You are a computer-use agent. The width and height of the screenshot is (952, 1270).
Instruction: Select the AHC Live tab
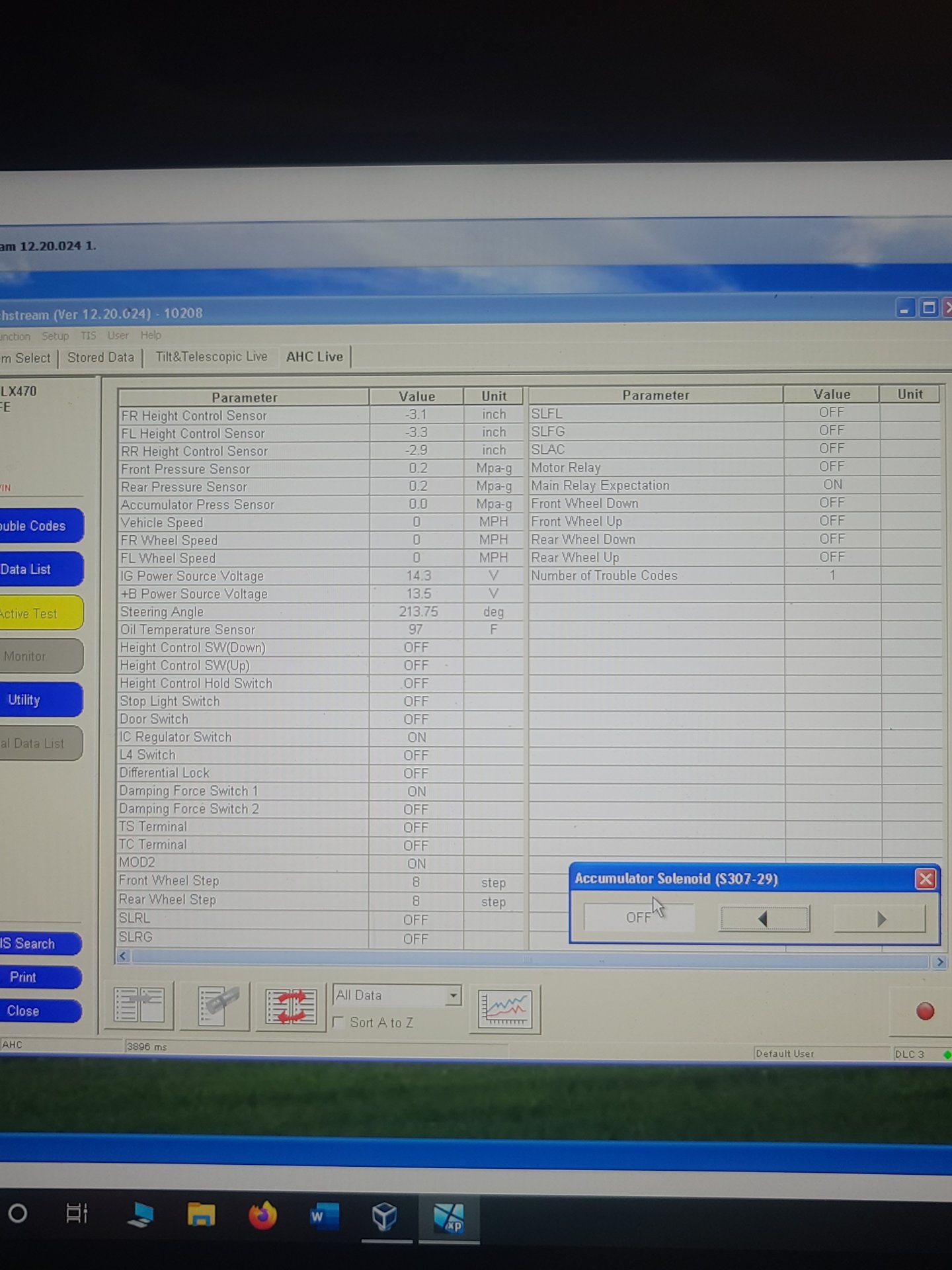coord(315,357)
